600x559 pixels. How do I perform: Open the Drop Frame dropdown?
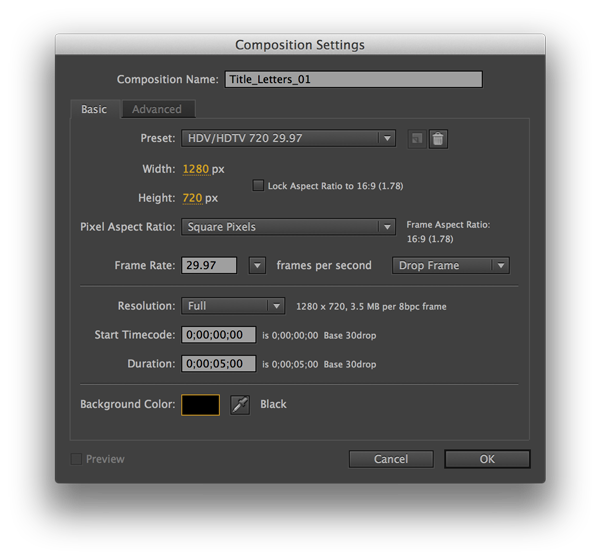tap(453, 266)
